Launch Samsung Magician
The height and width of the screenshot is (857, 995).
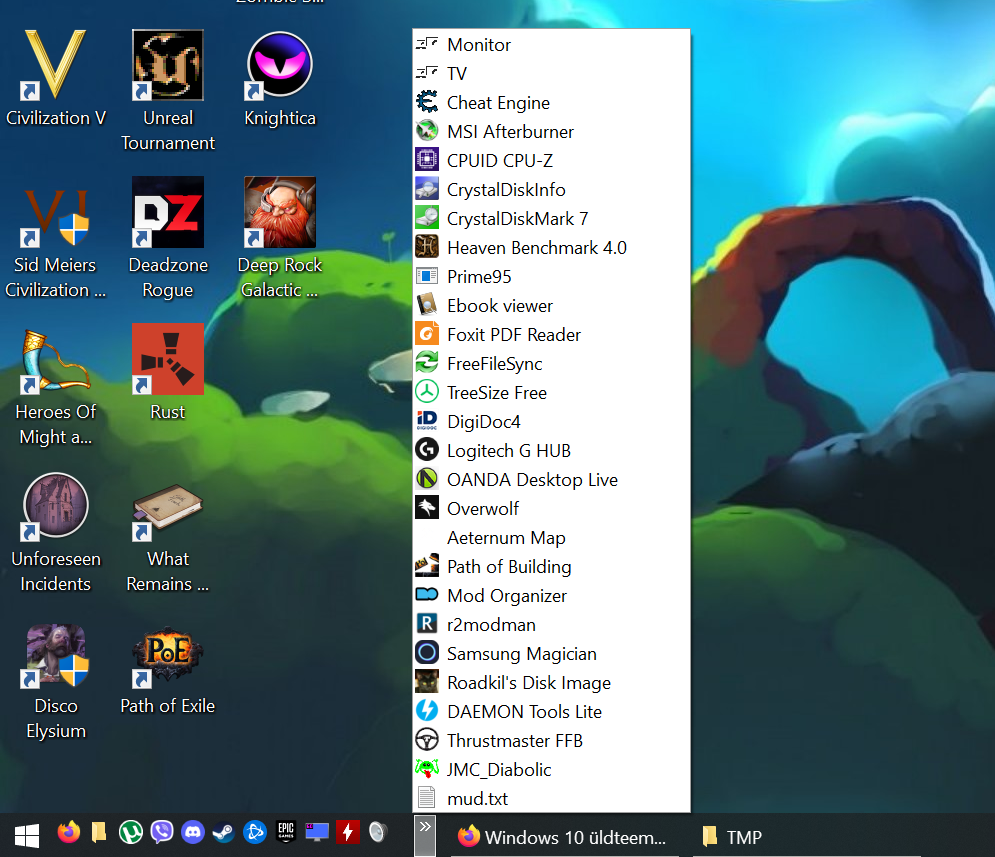551,653
